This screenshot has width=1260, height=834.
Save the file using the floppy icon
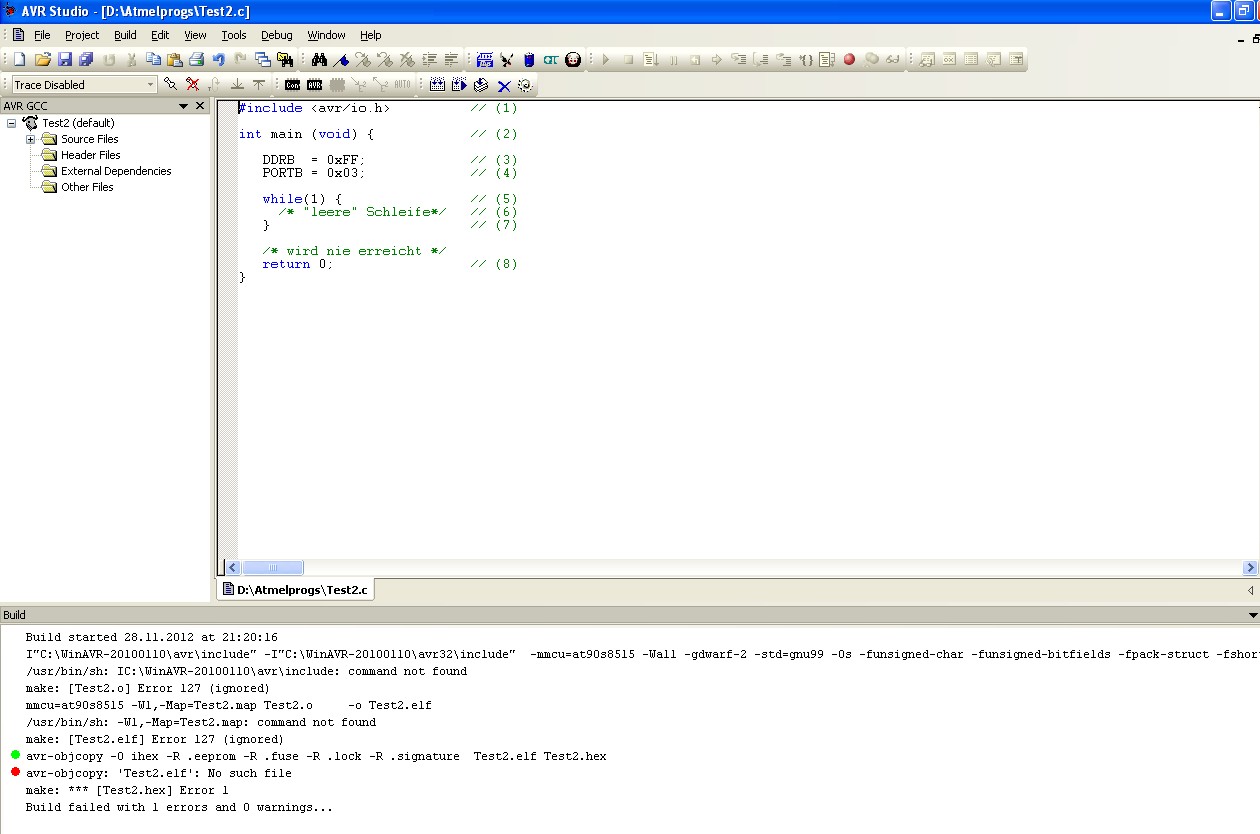65,59
